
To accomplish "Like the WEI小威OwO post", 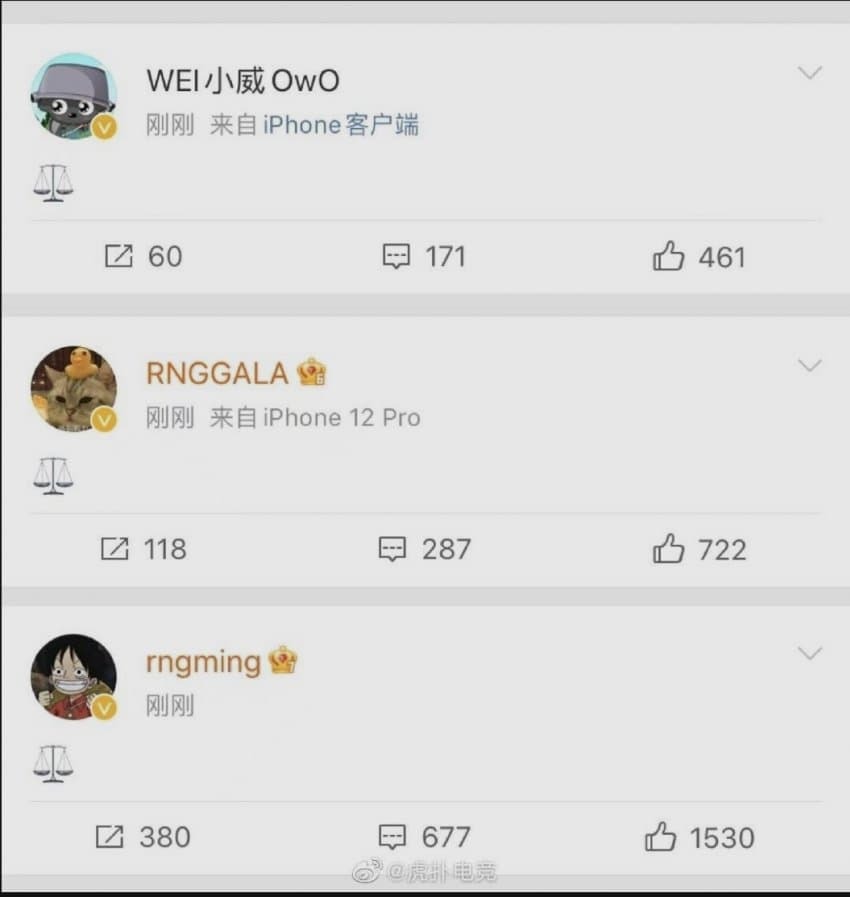I will coord(699,256).
